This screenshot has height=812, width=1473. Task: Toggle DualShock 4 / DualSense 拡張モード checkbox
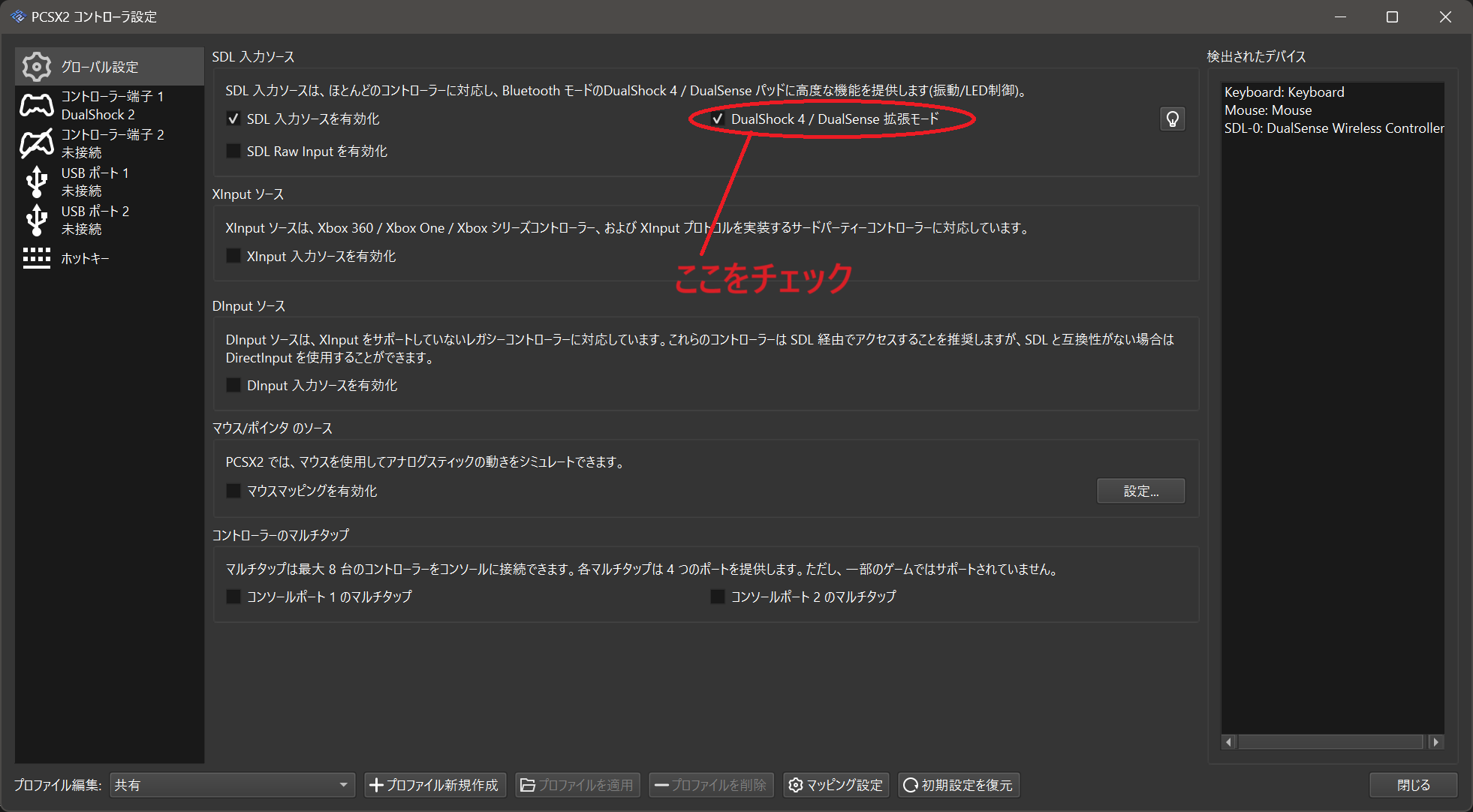coord(718,119)
